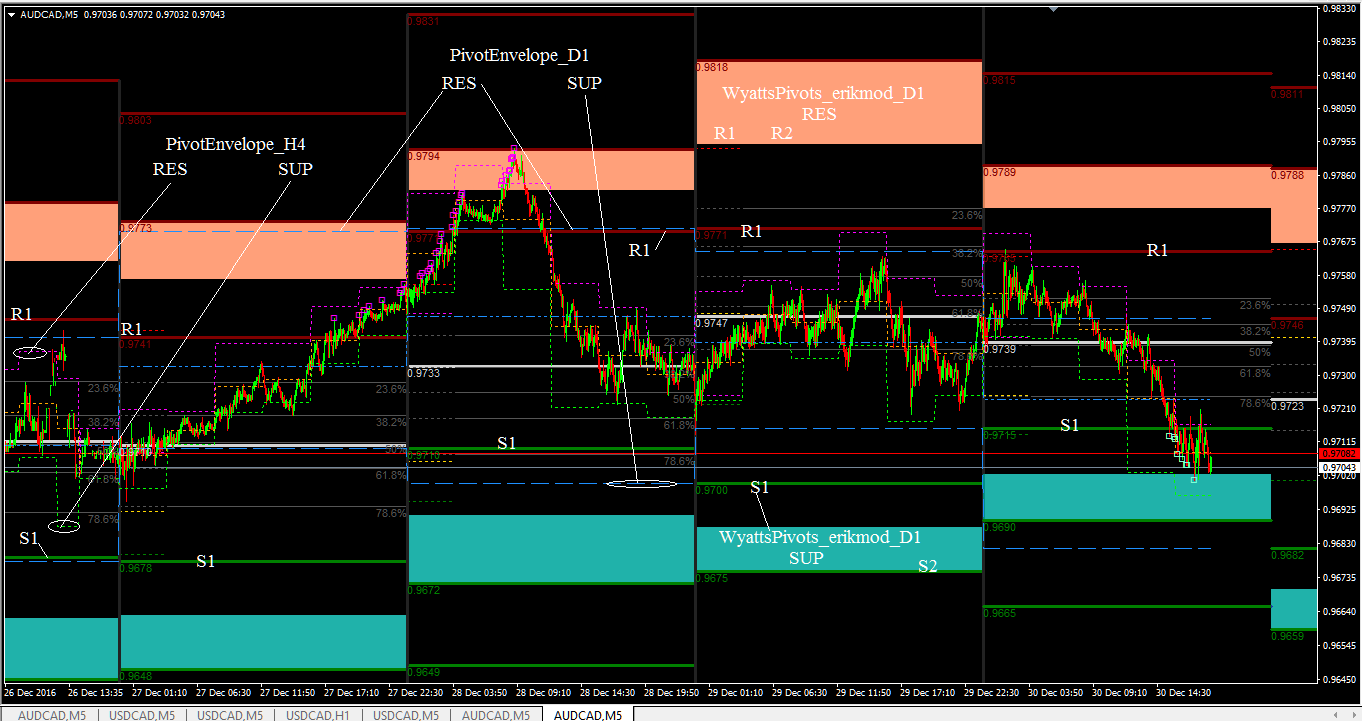Open USDCAD,M5 tab just before USDCAD,H1

point(232,714)
